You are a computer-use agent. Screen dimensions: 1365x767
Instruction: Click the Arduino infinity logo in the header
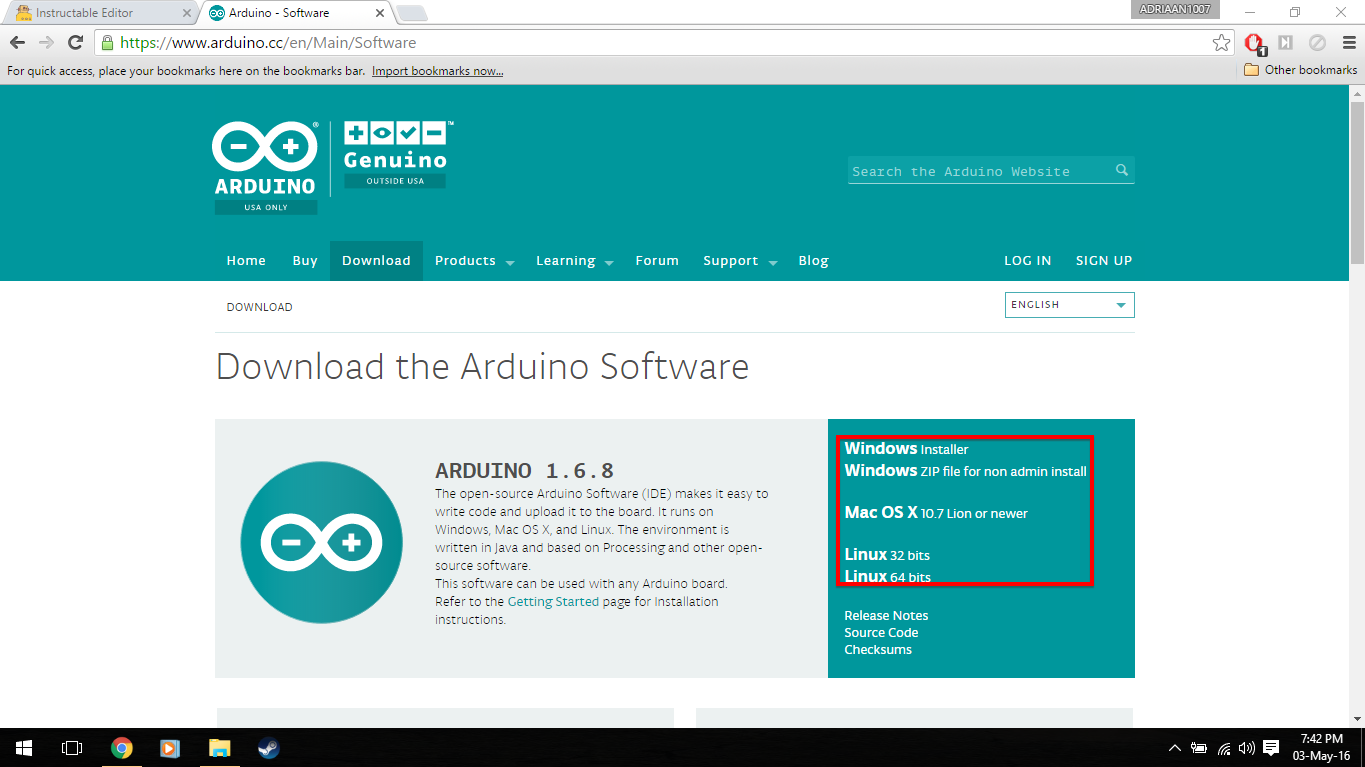(265, 159)
